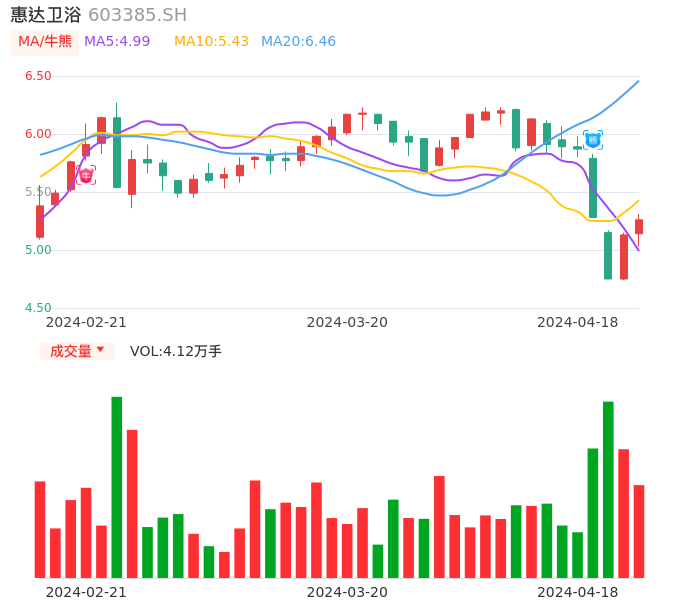Click the last red candlestick on the right
The width and height of the screenshot is (686, 606).
point(639,227)
